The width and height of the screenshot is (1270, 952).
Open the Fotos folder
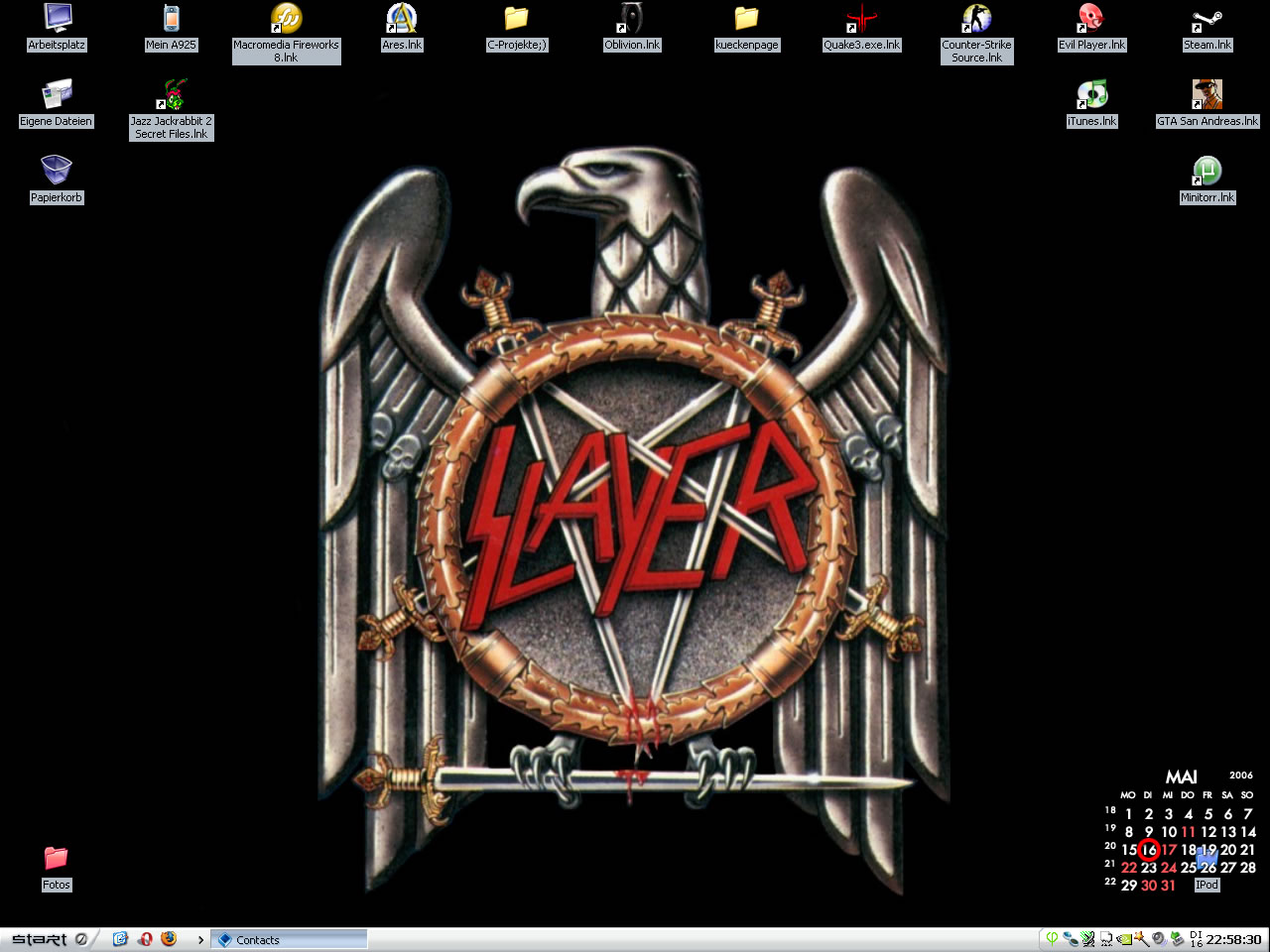[57, 859]
